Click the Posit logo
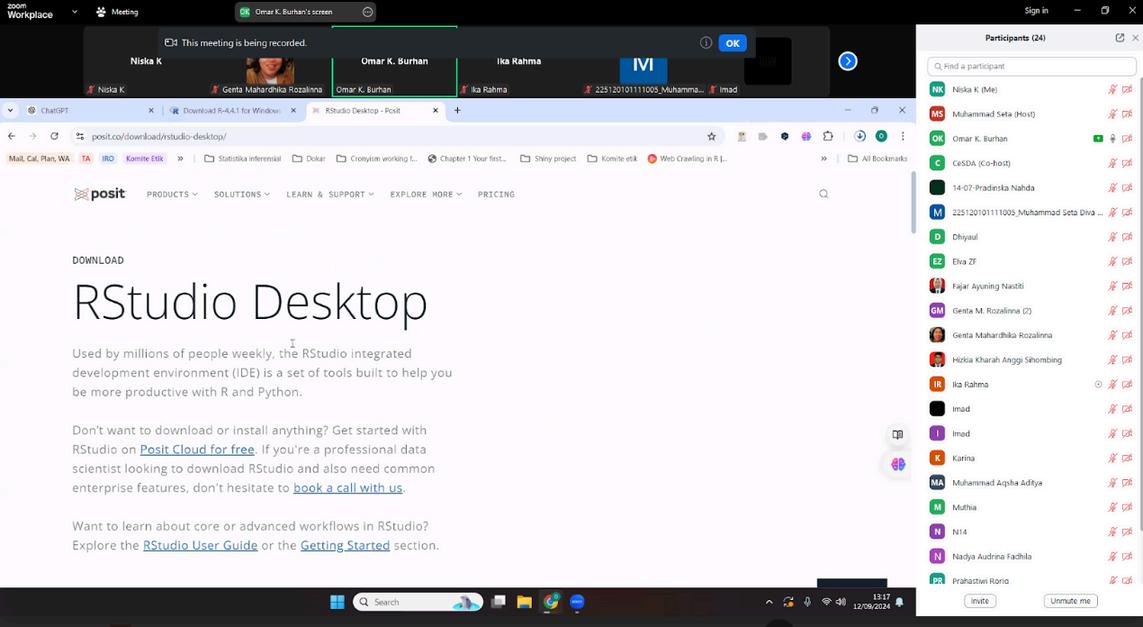The height and width of the screenshot is (627, 1143). pyautogui.click(x=100, y=194)
